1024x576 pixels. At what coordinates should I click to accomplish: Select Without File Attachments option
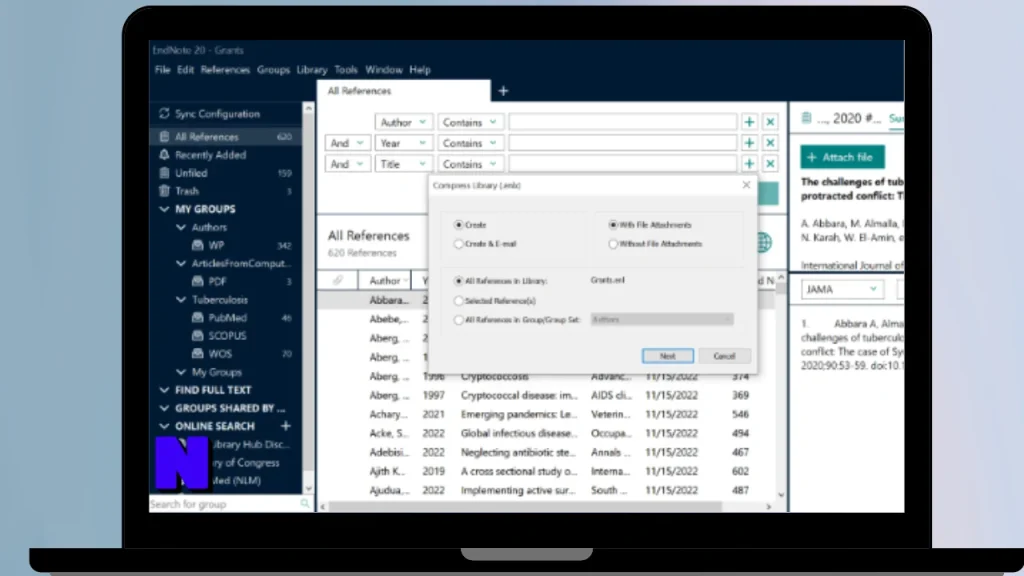tap(613, 244)
